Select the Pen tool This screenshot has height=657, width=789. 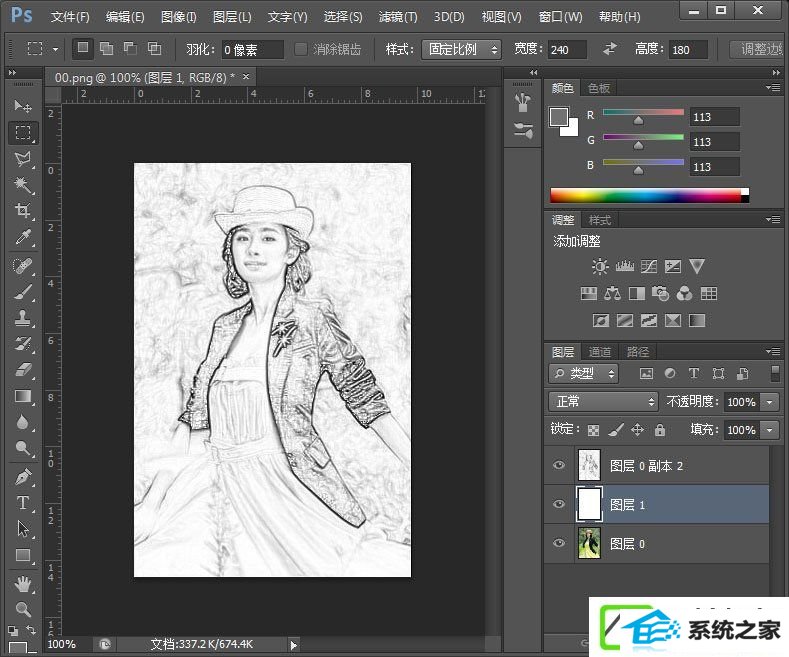(x=23, y=476)
